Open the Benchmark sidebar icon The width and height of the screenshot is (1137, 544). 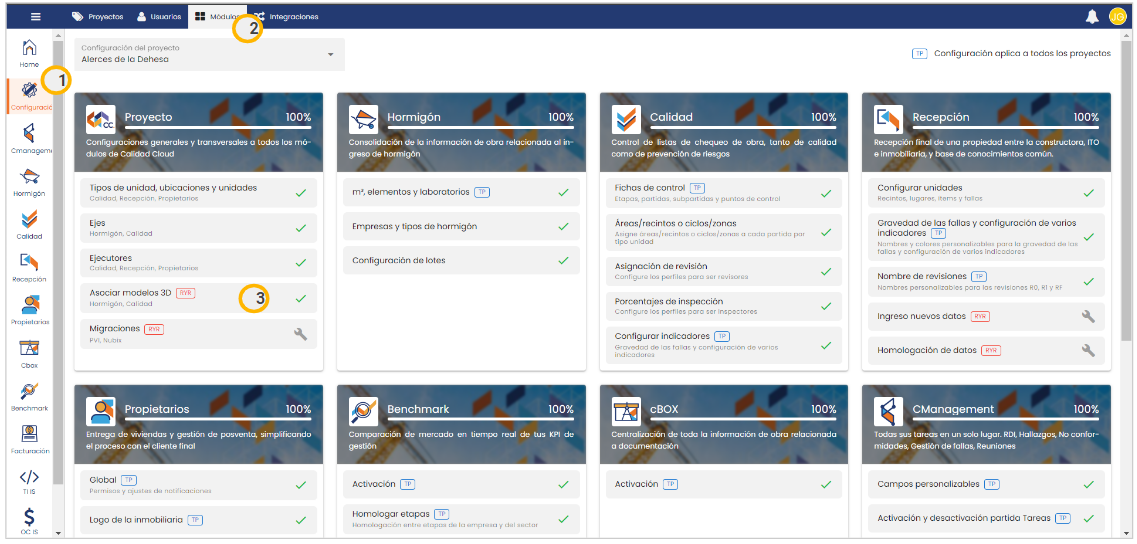tap(29, 397)
